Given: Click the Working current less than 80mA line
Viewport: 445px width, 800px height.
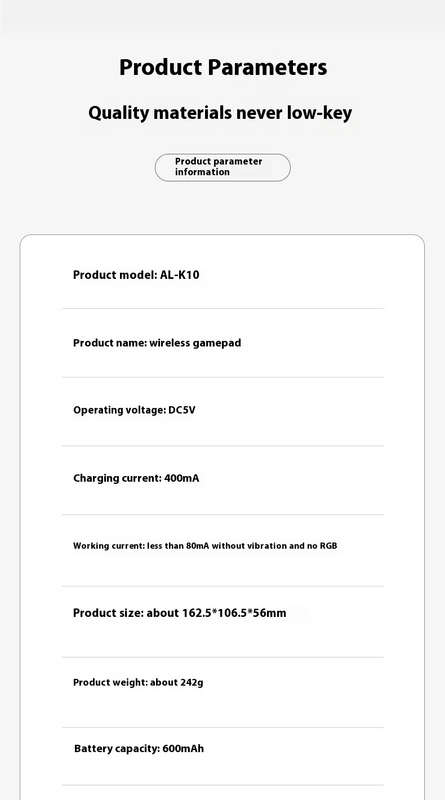Looking at the screenshot, I should coord(205,546).
